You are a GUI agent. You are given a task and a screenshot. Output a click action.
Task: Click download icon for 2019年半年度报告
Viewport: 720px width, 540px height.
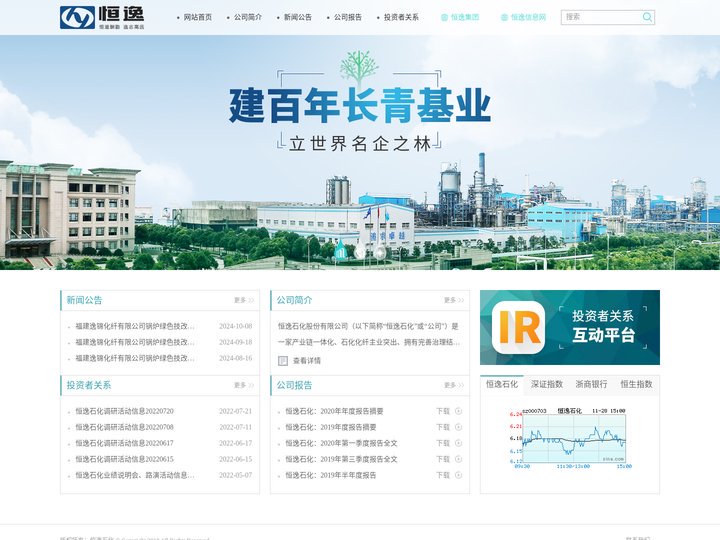click(x=458, y=475)
